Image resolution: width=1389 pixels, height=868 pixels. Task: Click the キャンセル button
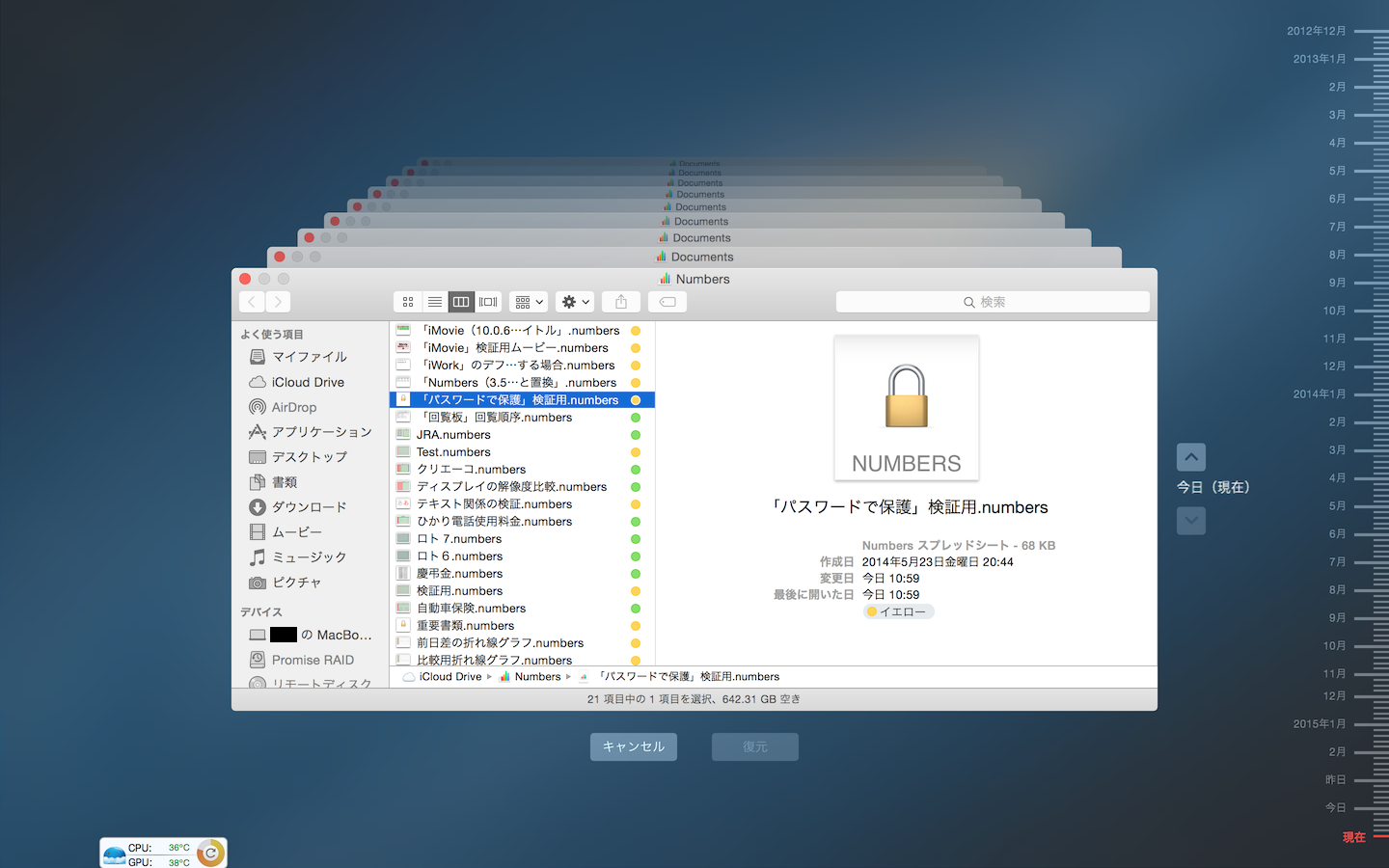click(634, 746)
